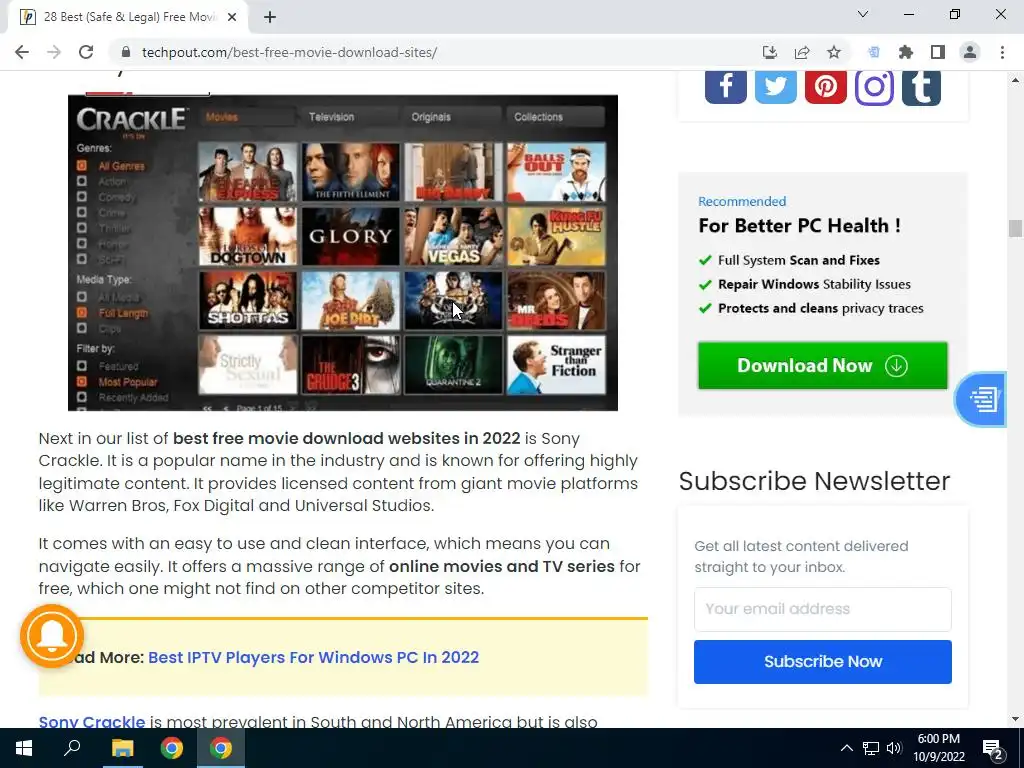Screen dimensions: 1024x768
Task: Bookmark this tab with the star icon
Action: pos(834,52)
